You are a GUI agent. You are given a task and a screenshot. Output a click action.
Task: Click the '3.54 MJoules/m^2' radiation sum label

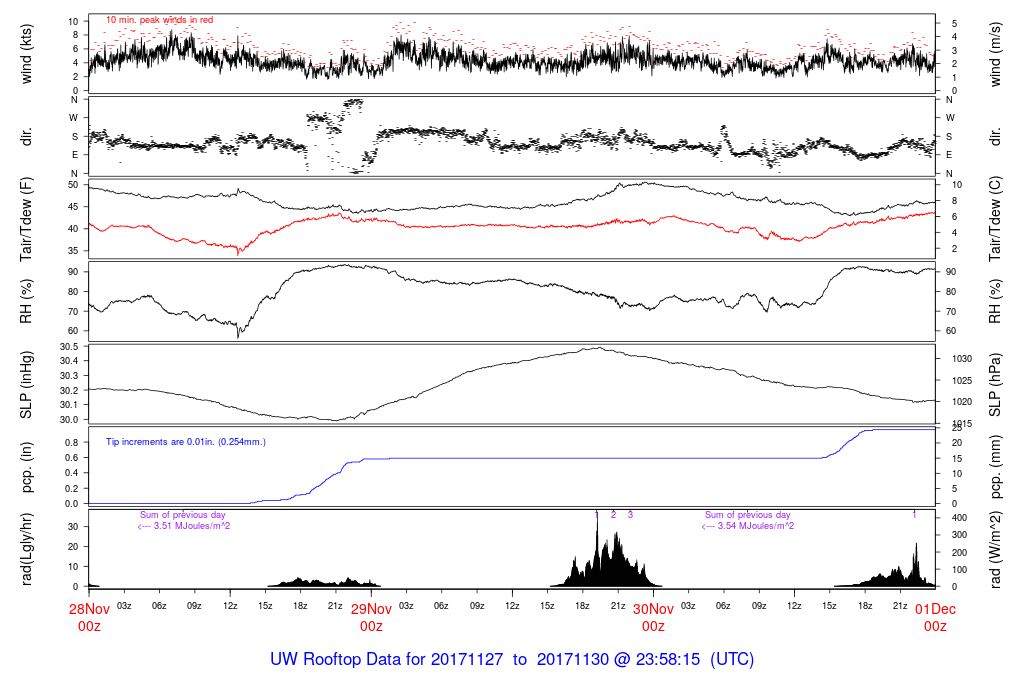point(756,526)
